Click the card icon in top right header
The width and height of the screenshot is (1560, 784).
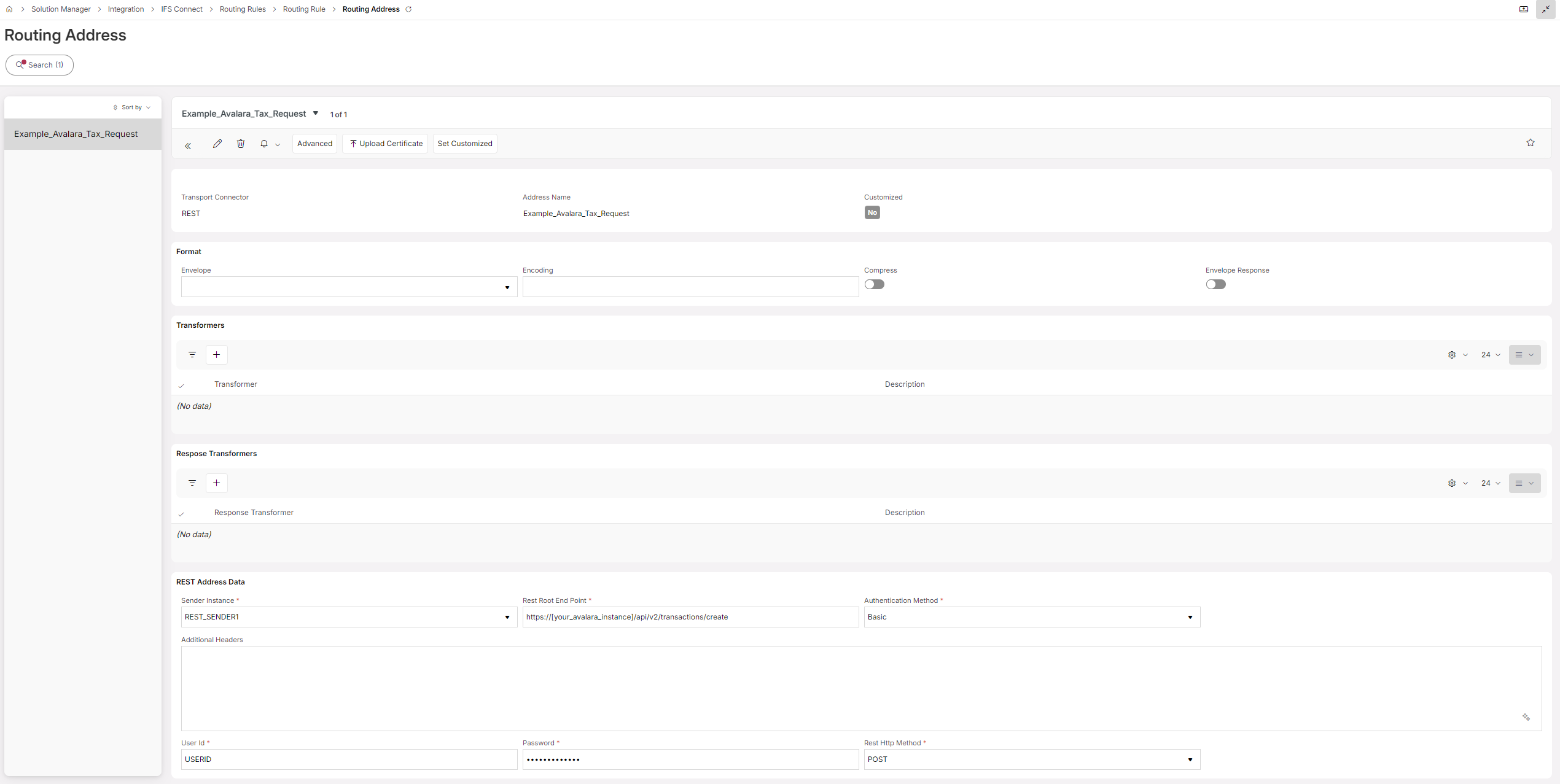pos(1524,9)
